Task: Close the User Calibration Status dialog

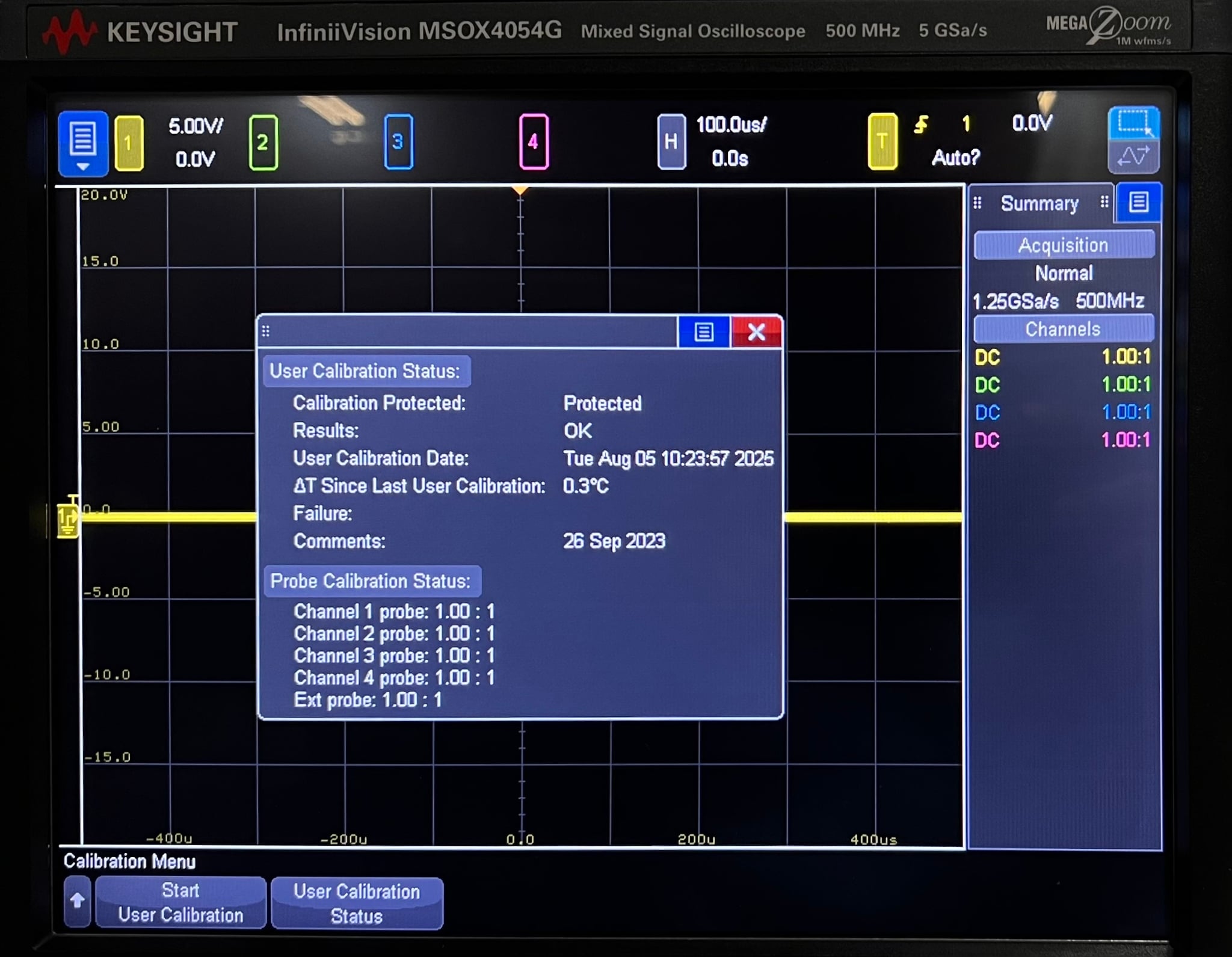Action: [756, 331]
